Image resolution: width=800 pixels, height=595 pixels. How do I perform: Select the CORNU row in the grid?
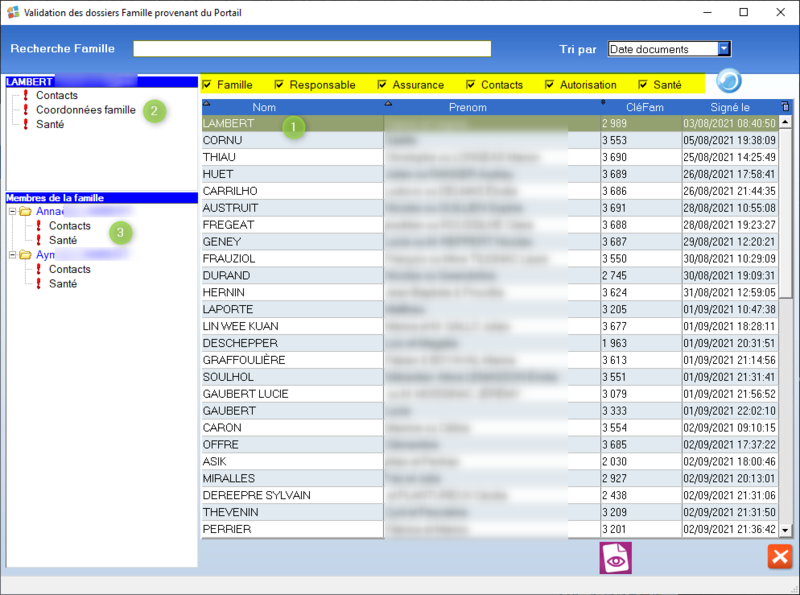click(300, 140)
